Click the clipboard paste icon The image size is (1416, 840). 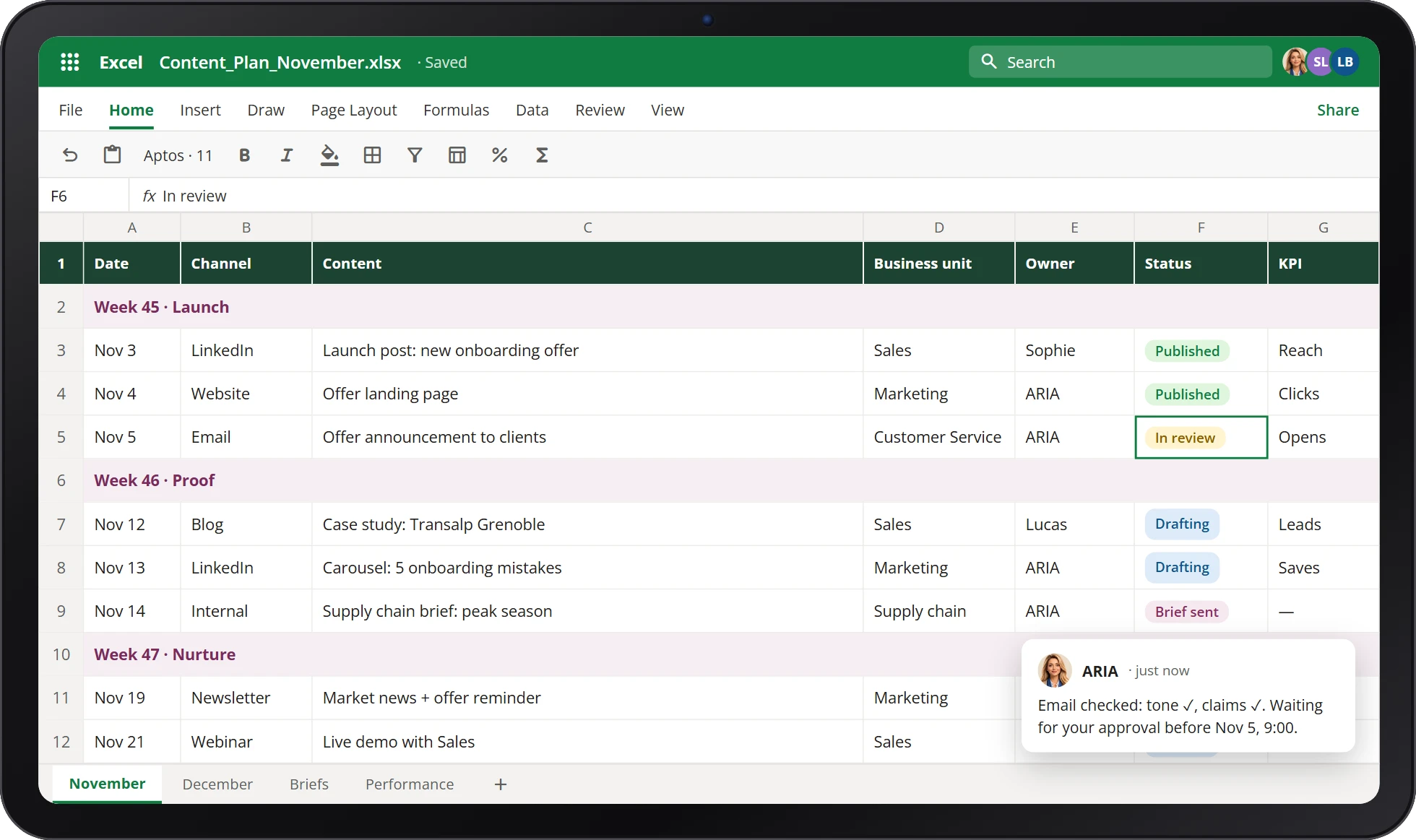pyautogui.click(x=112, y=155)
